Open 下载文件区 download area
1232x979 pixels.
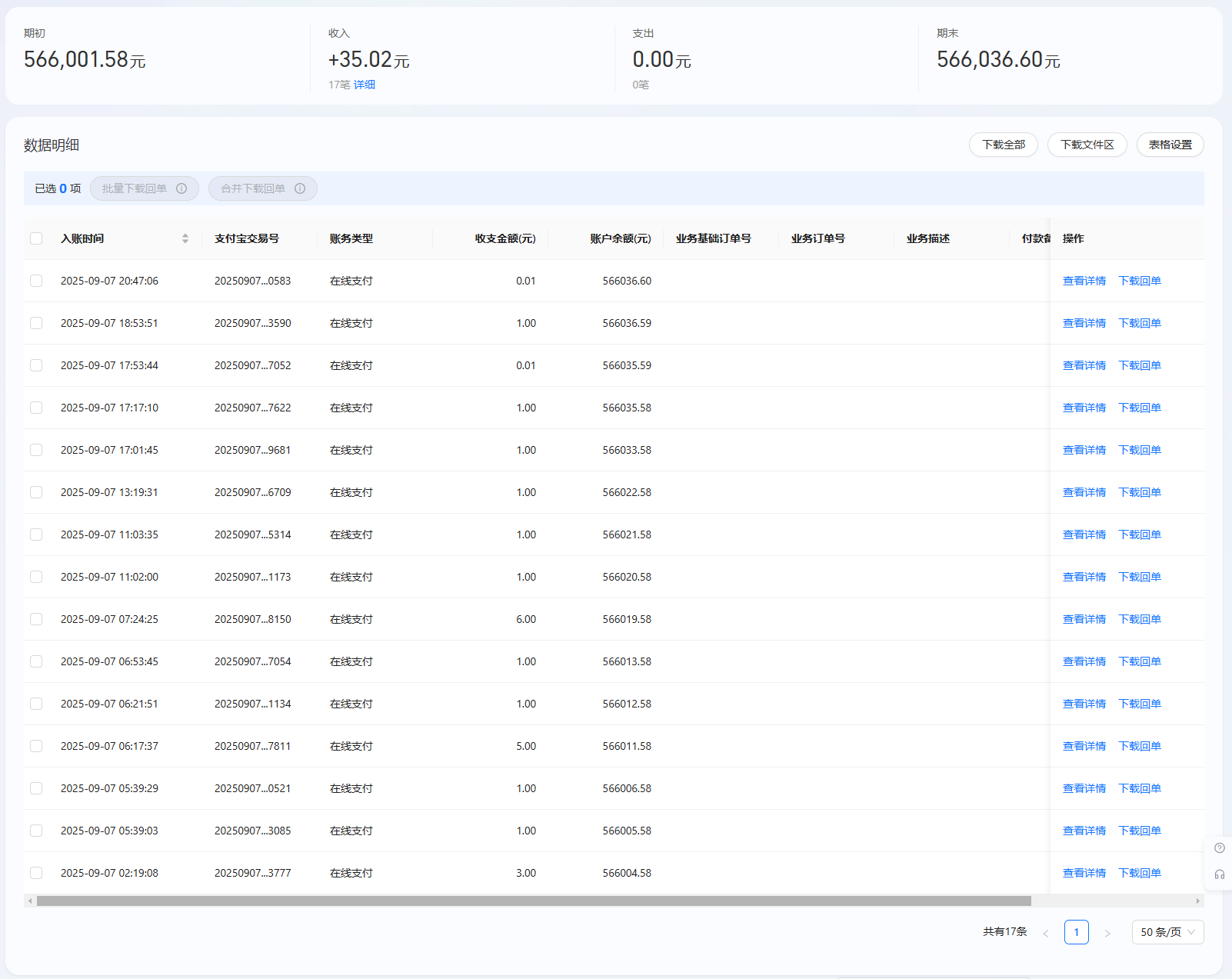[x=1087, y=145]
